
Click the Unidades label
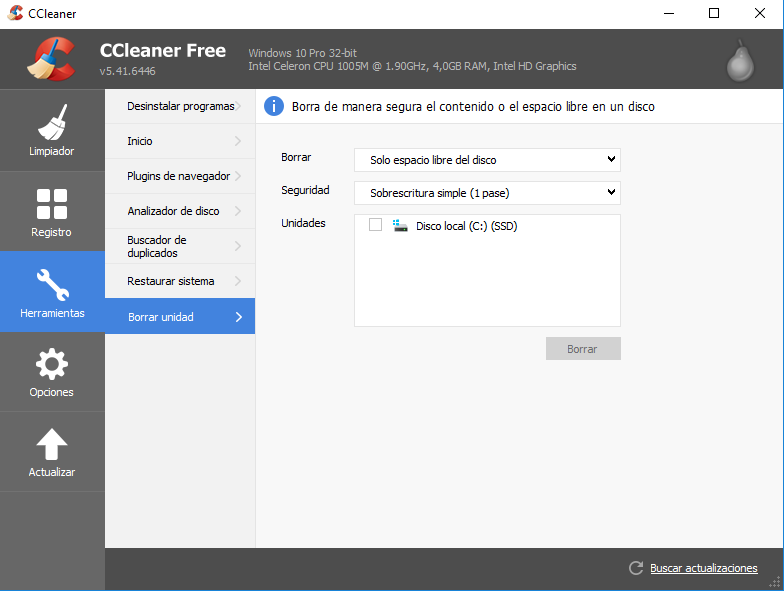point(304,223)
